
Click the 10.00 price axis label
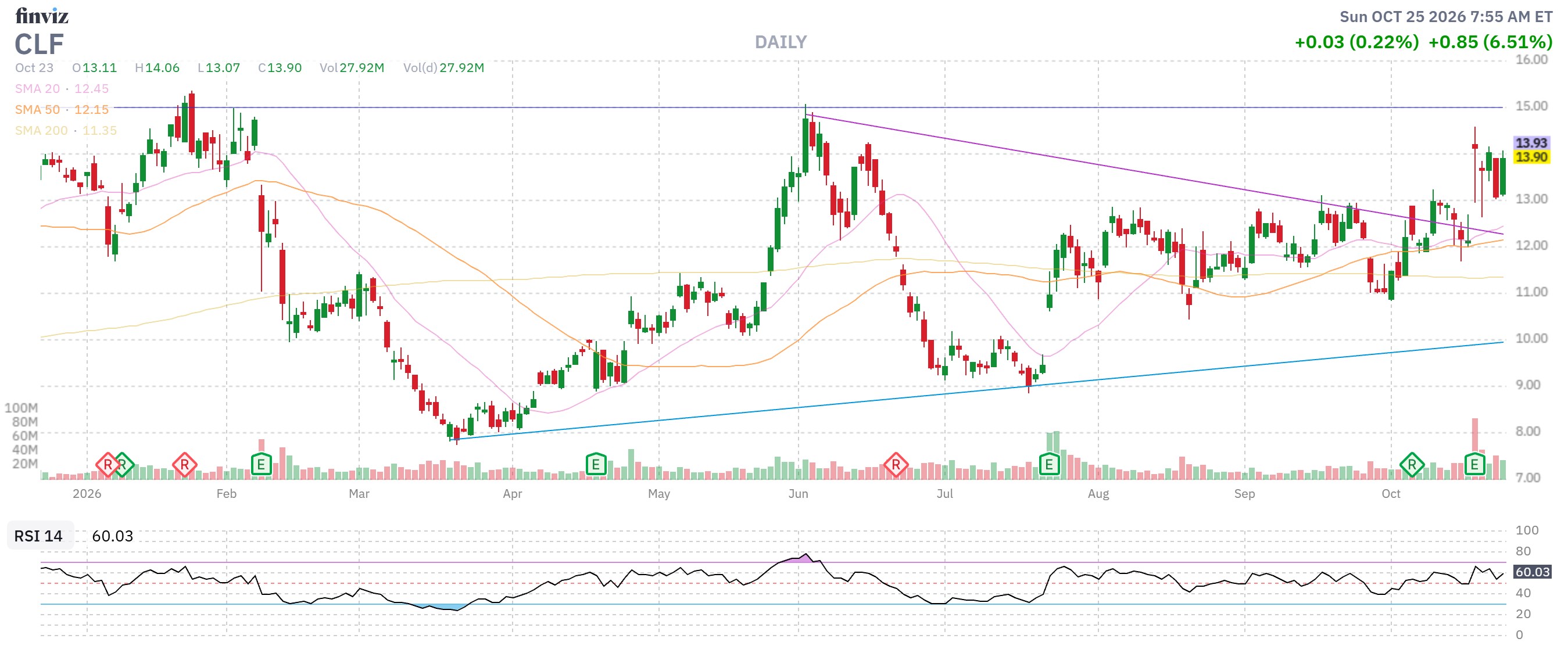(1531, 338)
